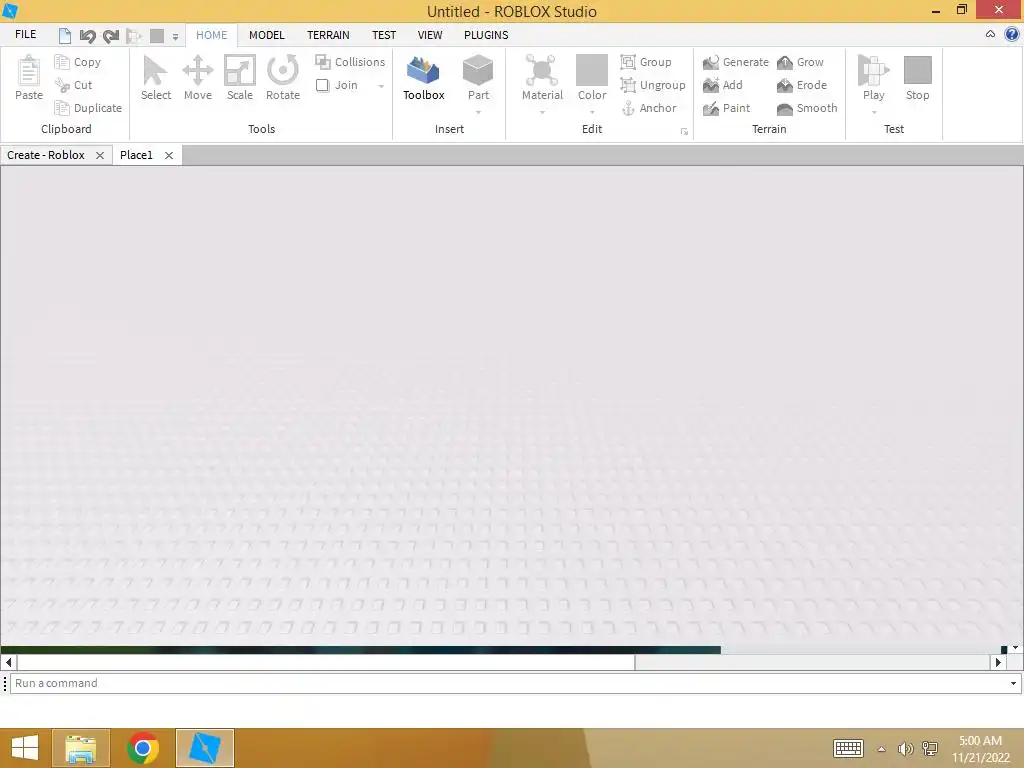Switch to the VIEW ribbon tab
Image resolution: width=1024 pixels, height=768 pixels.
(x=430, y=35)
